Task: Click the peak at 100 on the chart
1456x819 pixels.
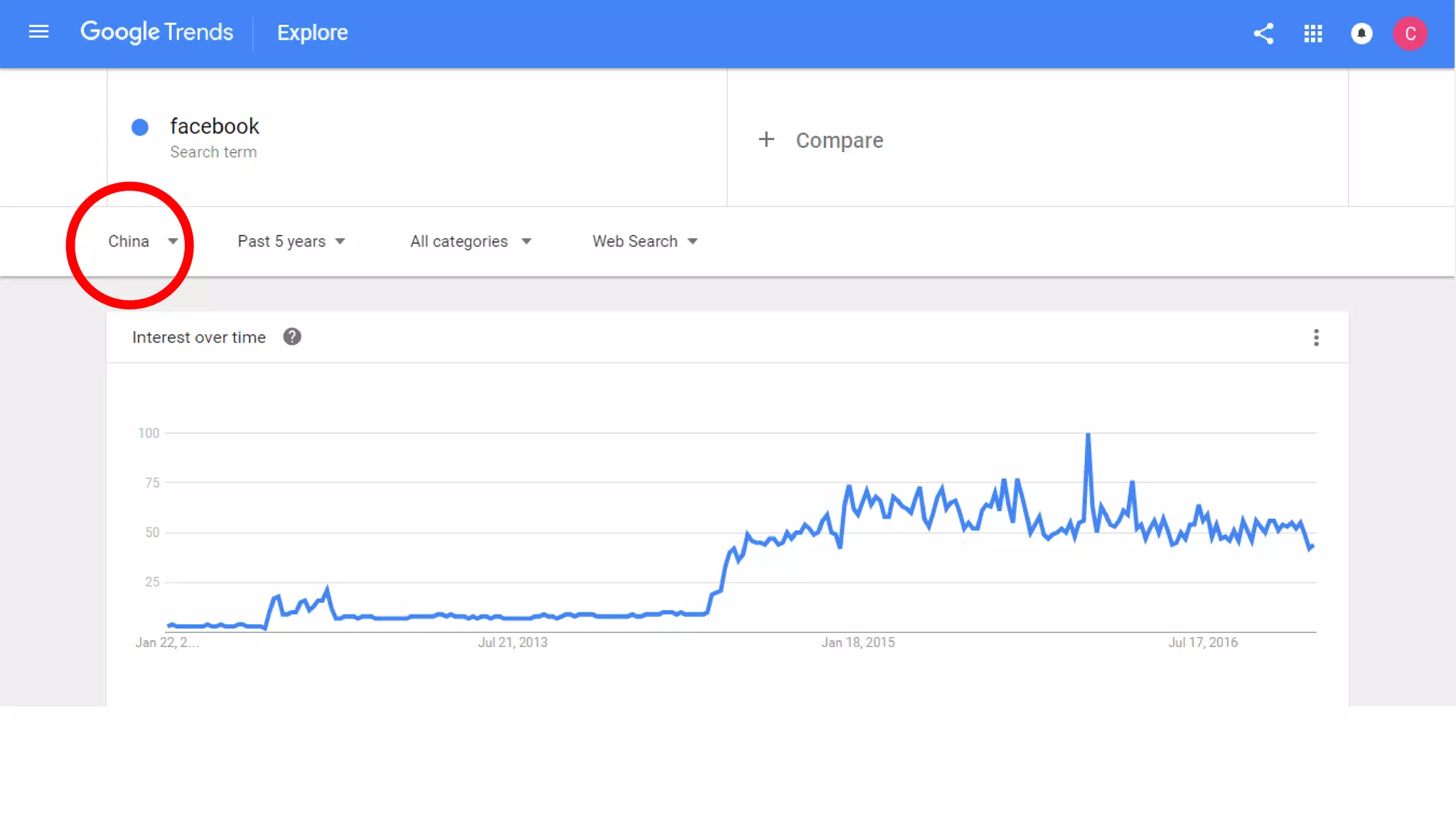Action: coord(1088,434)
